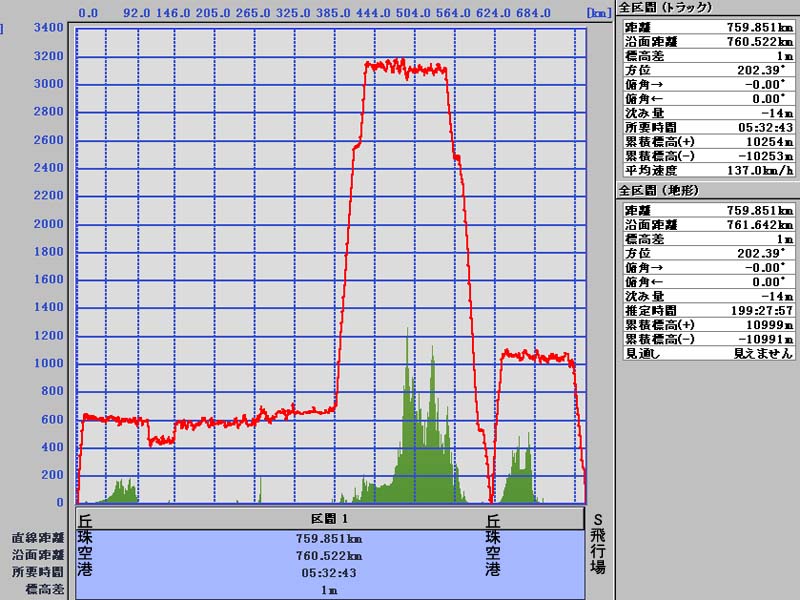Viewport: 800px width, 600px height.
Task: Click the 区間 1 section header bar
Action: point(330,519)
